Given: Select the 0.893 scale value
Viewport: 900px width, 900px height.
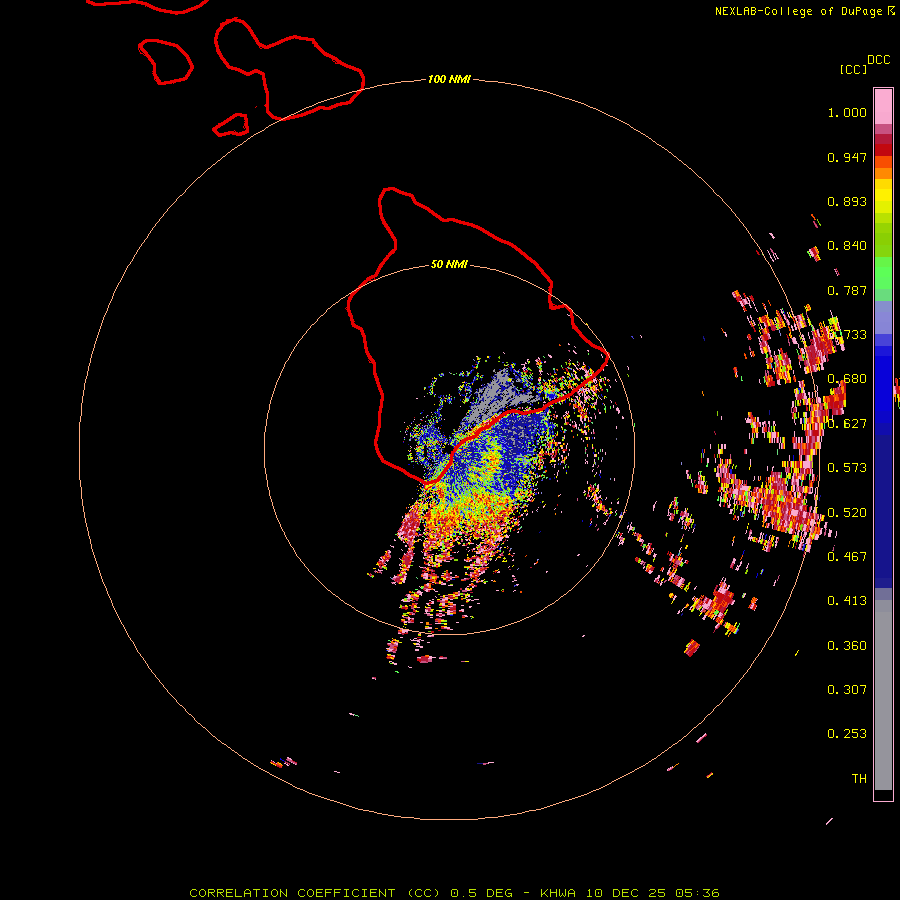Looking at the screenshot, I should 847,201.
